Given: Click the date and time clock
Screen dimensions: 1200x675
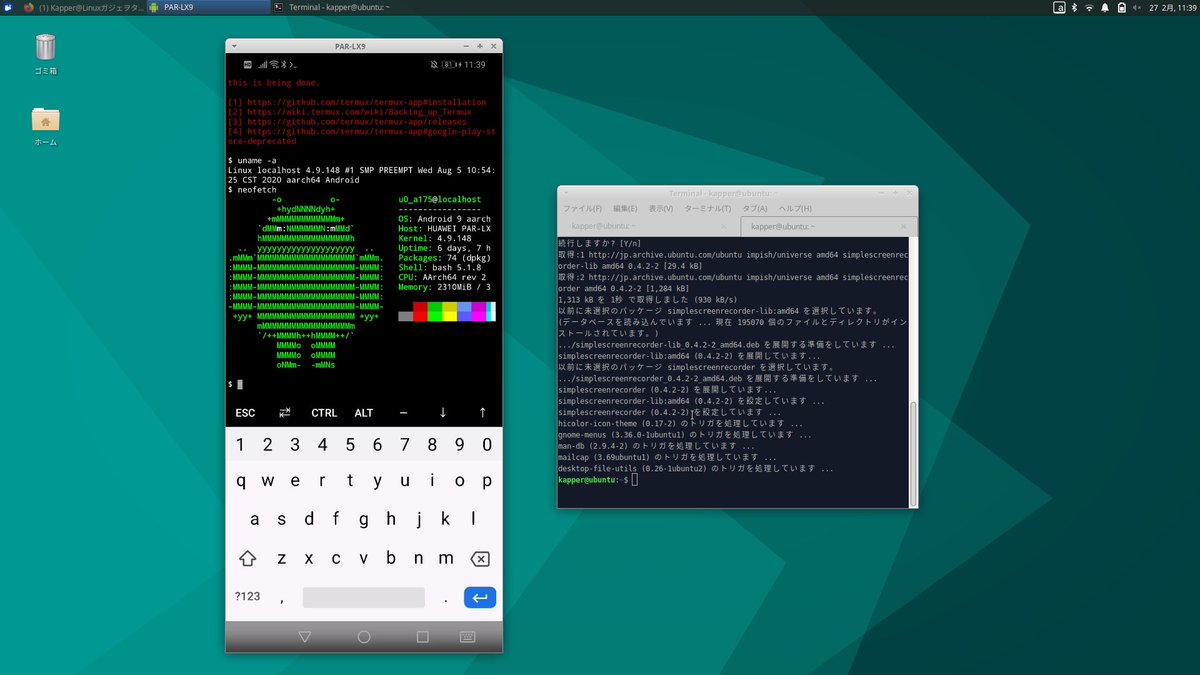Looking at the screenshot, I should 1174,7.
